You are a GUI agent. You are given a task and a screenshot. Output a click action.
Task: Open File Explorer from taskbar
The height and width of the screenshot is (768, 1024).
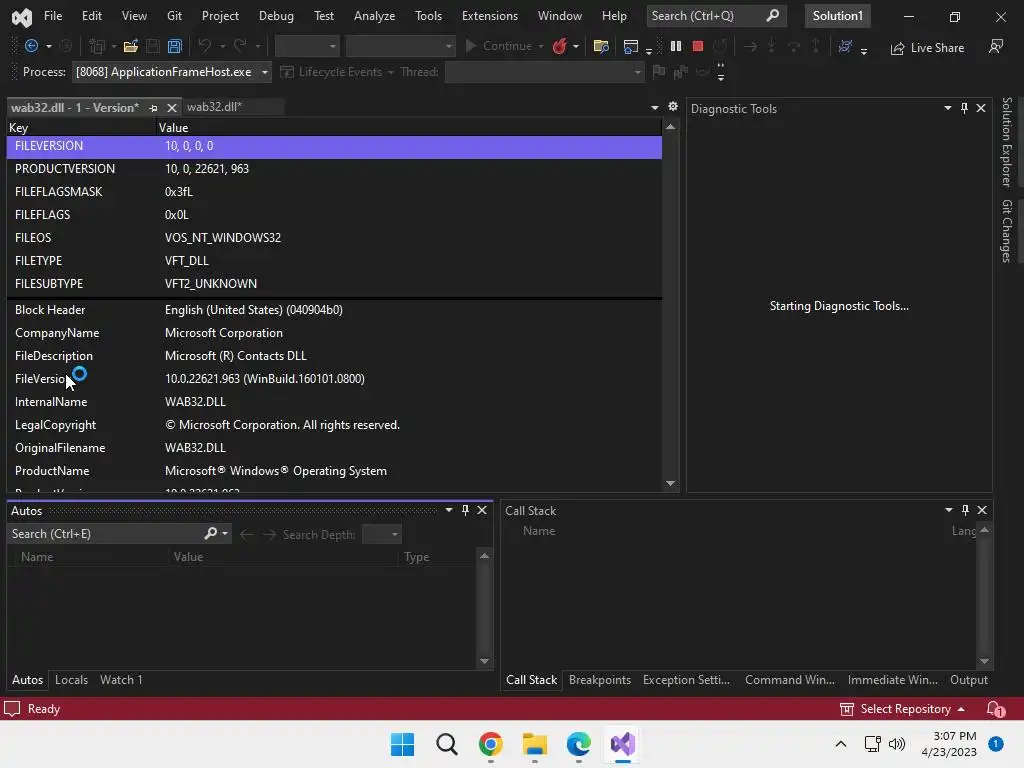[535, 744]
